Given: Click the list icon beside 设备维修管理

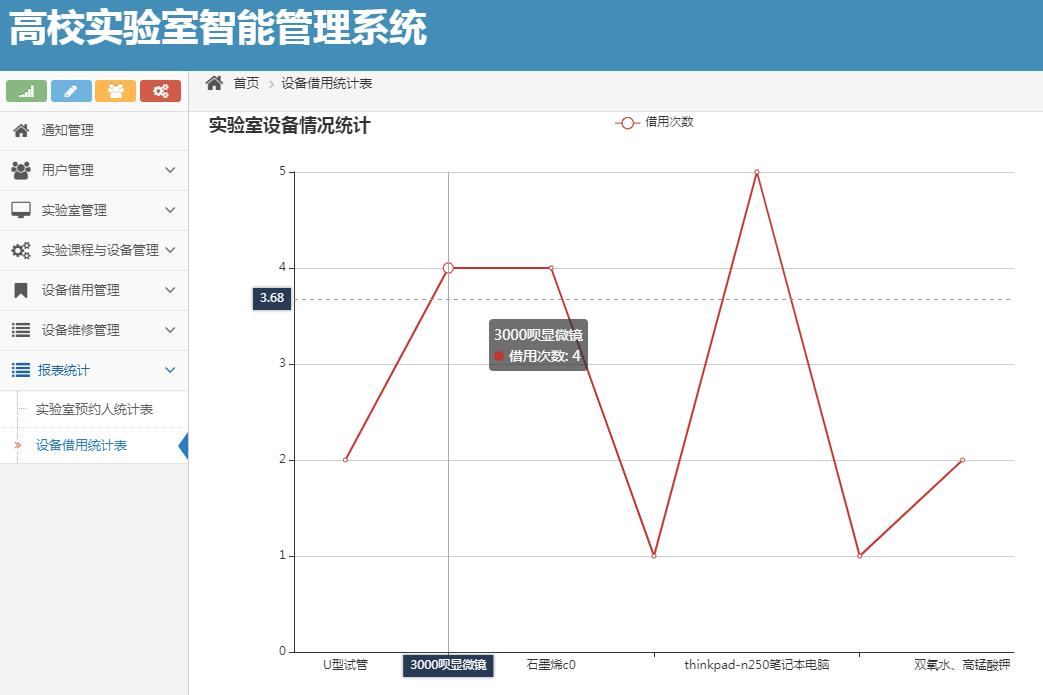Looking at the screenshot, I should coord(21,330).
